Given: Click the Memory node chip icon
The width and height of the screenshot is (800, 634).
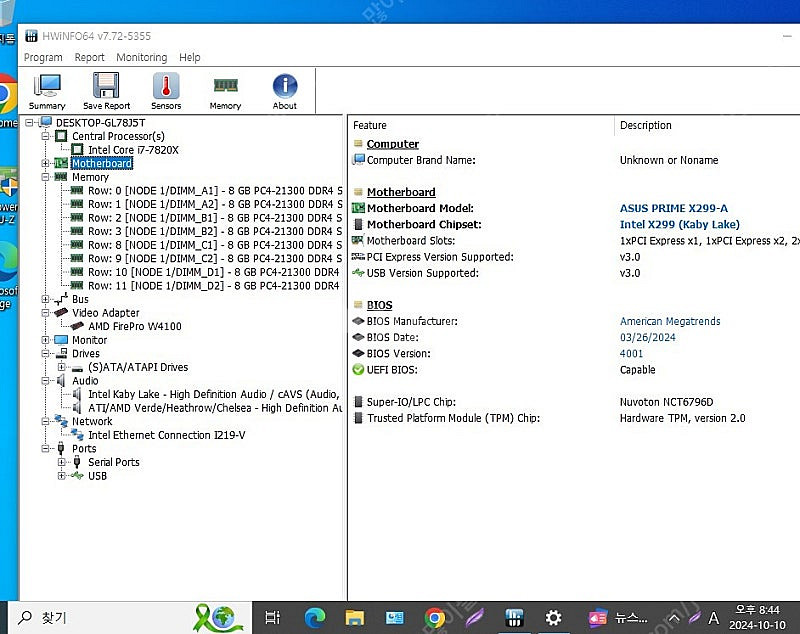Looking at the screenshot, I should point(61,177).
